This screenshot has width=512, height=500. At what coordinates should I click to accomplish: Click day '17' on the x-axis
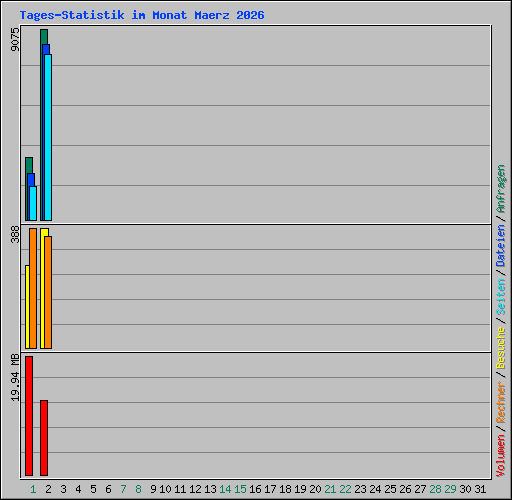pyautogui.click(x=270, y=489)
